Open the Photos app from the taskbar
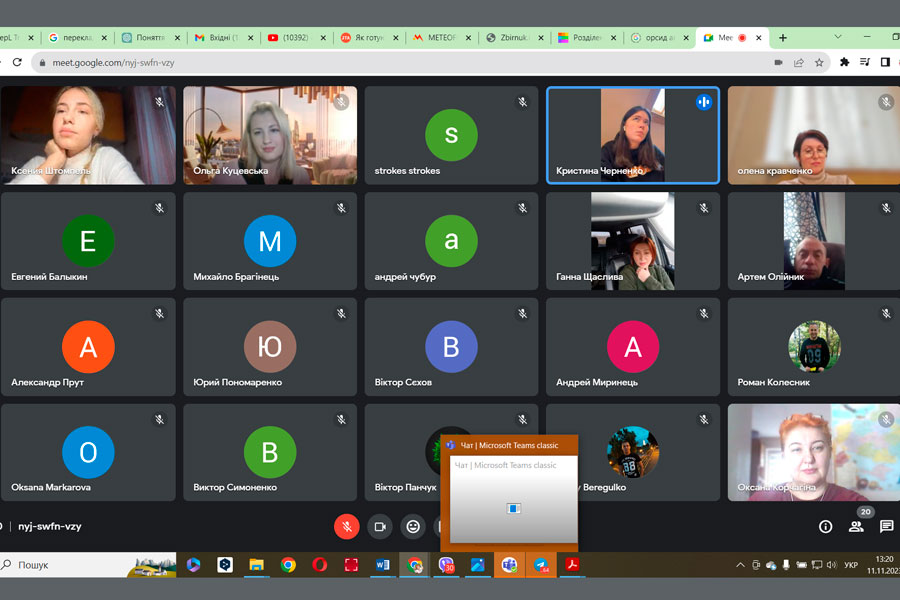The image size is (900, 600). tap(478, 565)
